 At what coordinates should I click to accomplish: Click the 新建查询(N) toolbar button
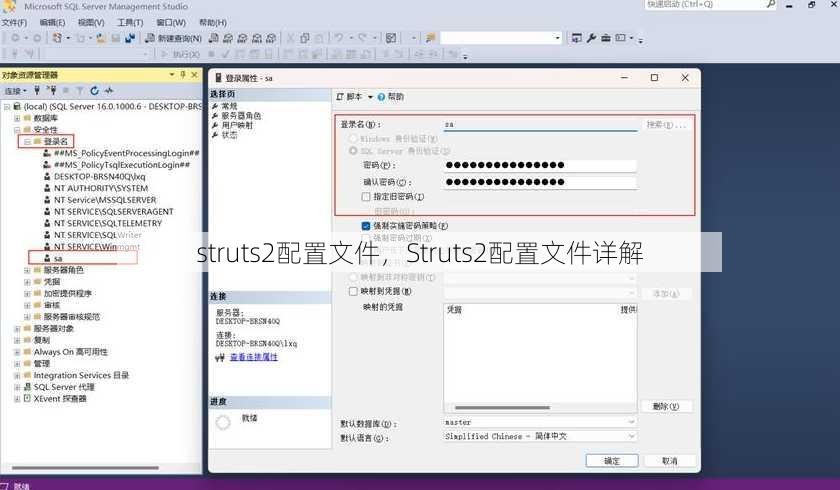click(173, 38)
